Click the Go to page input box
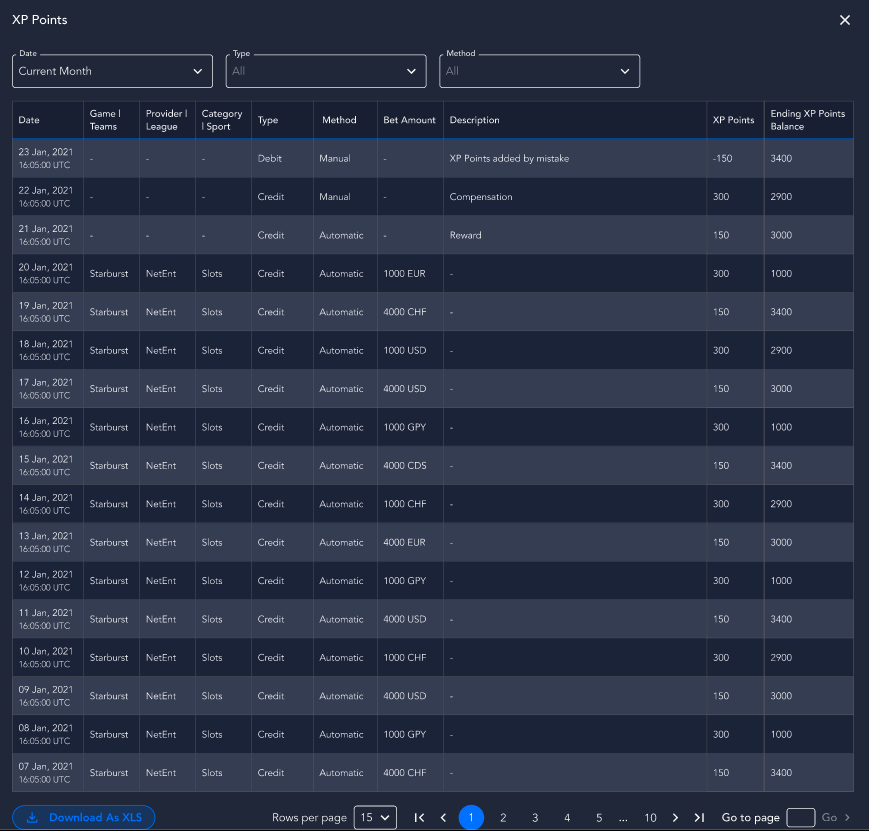Image resolution: width=869 pixels, height=831 pixels. coord(801,818)
